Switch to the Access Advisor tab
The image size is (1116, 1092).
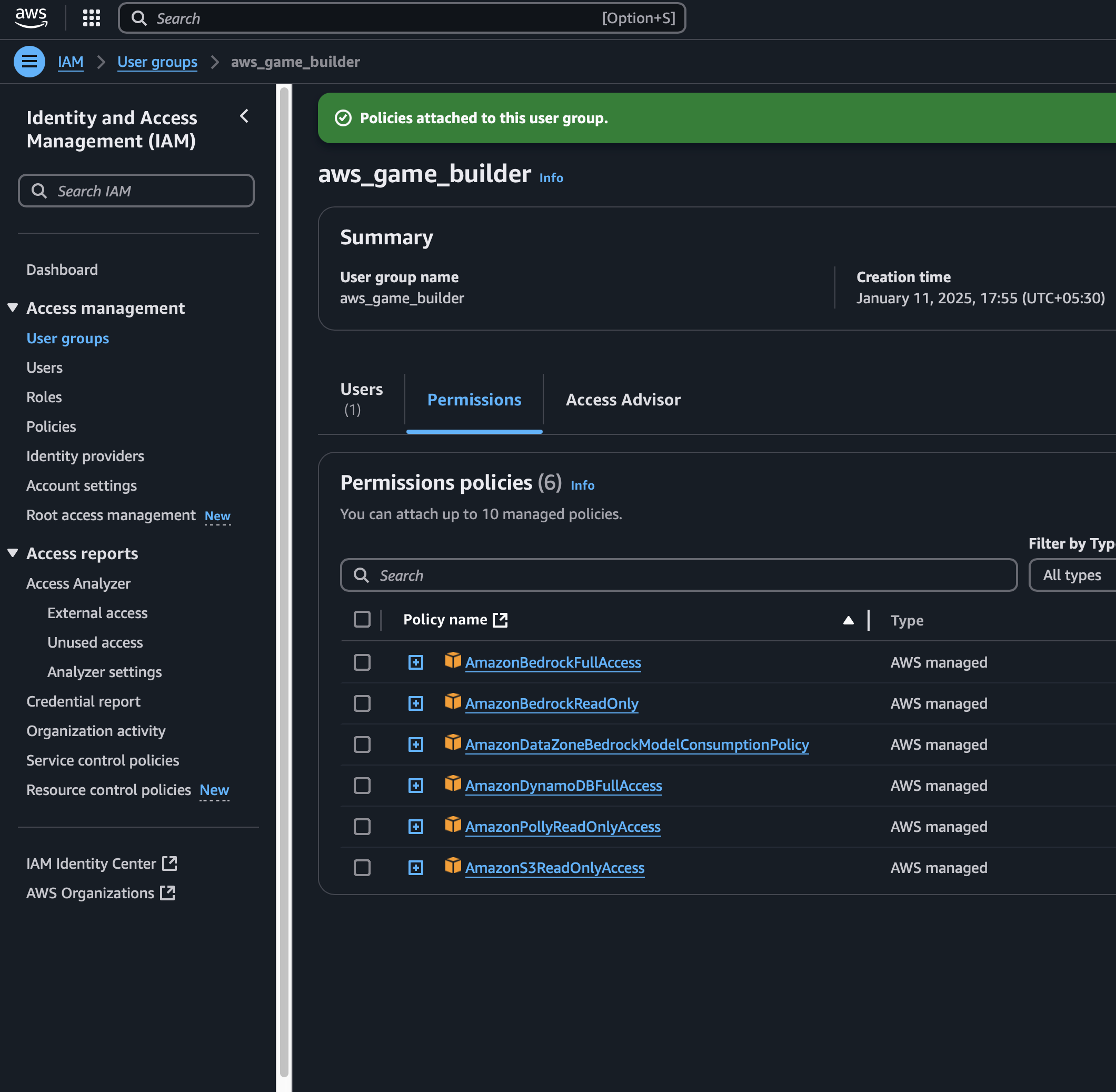[623, 400]
